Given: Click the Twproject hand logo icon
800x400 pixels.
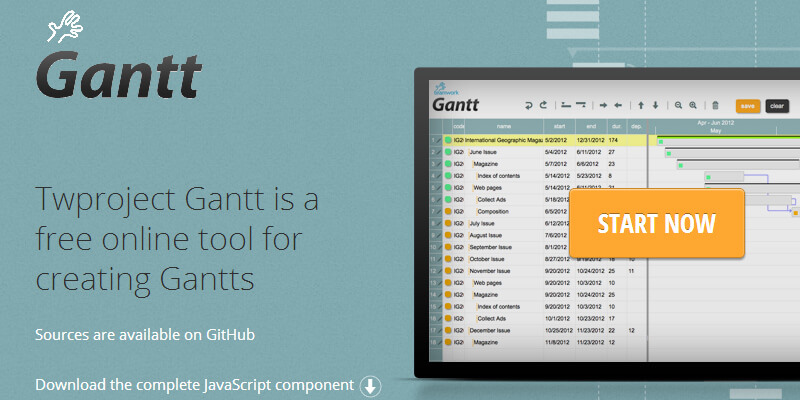Looking at the screenshot, I should pos(65,27).
